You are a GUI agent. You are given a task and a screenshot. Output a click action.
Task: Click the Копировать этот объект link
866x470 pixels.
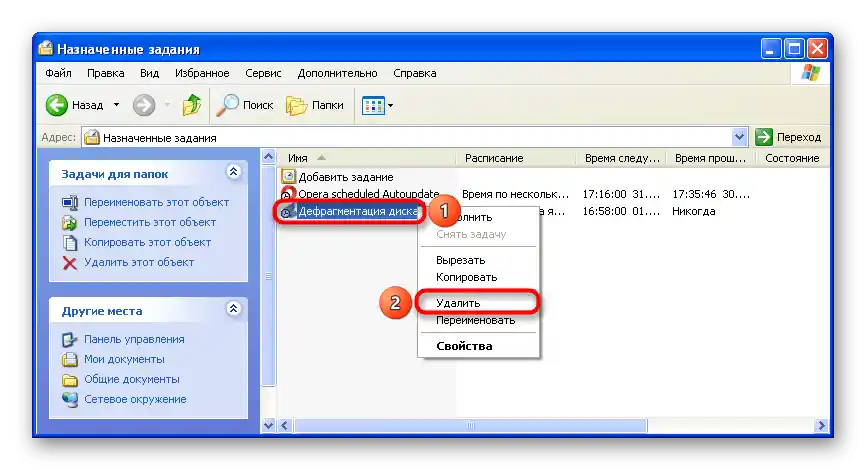click(147, 242)
